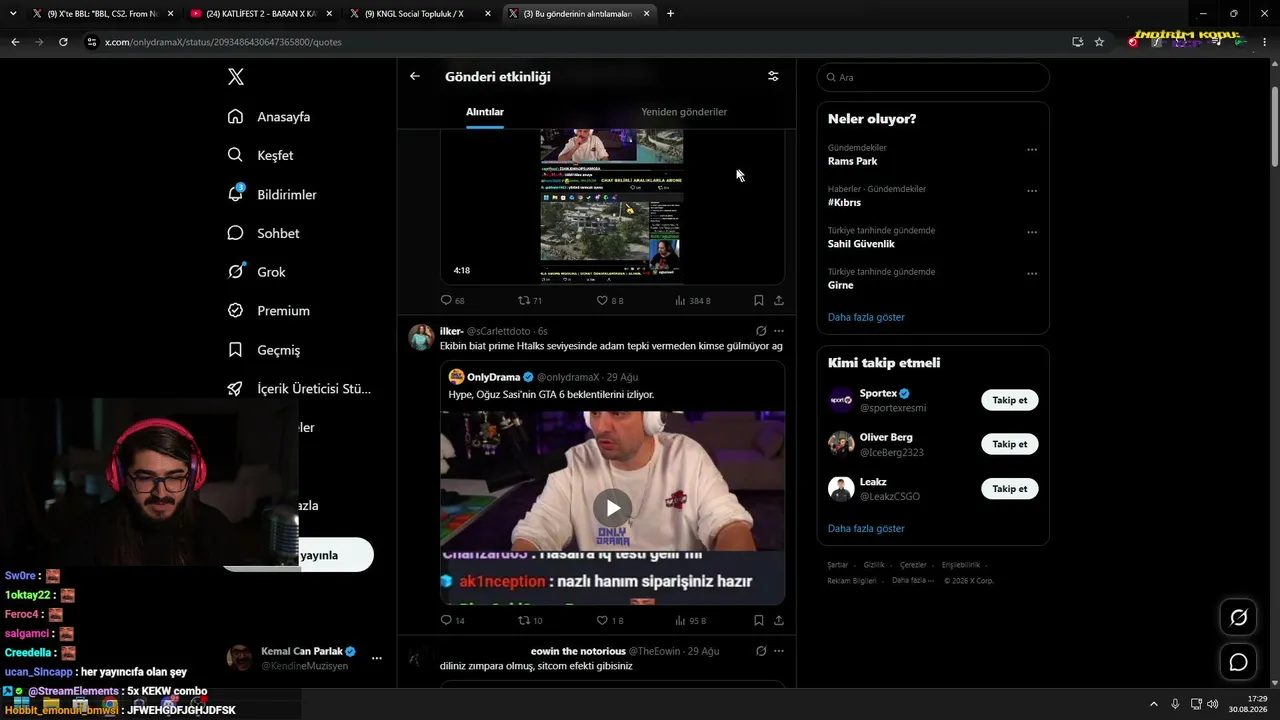This screenshot has height=720, width=1280.
Task: Open the taskbar volume control
Action: tap(1213, 704)
